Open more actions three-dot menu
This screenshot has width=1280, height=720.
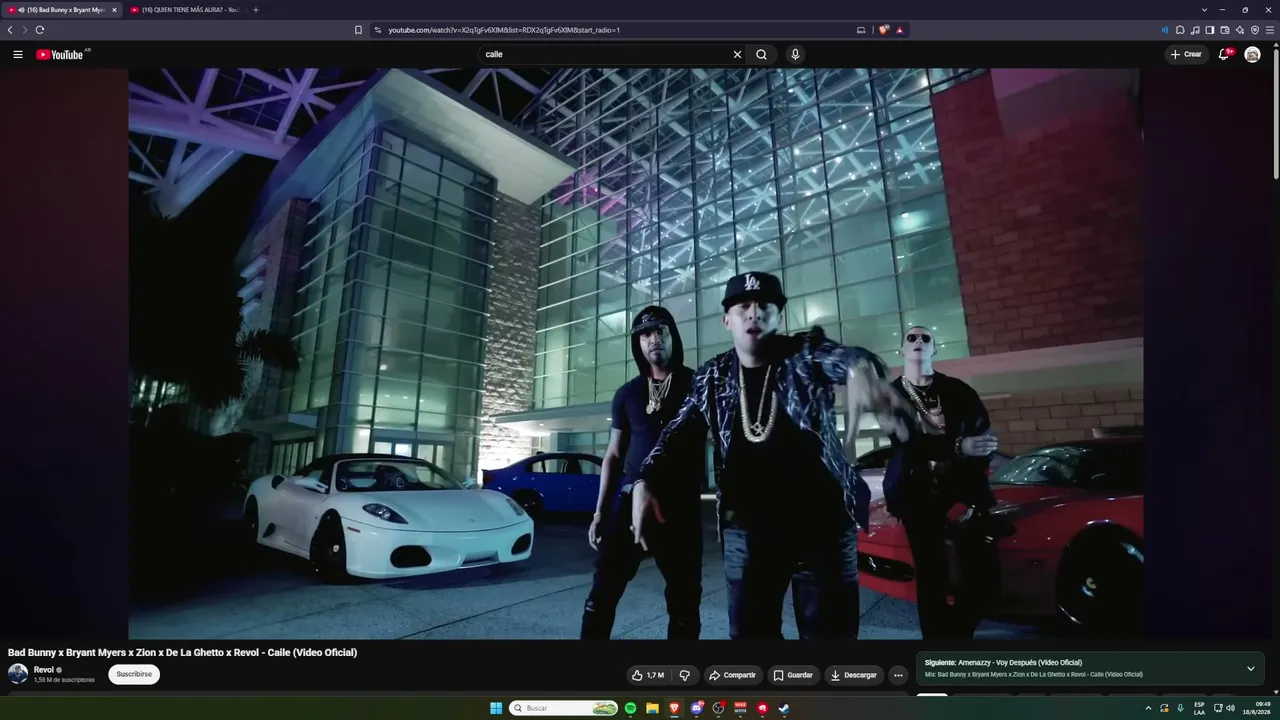898,675
